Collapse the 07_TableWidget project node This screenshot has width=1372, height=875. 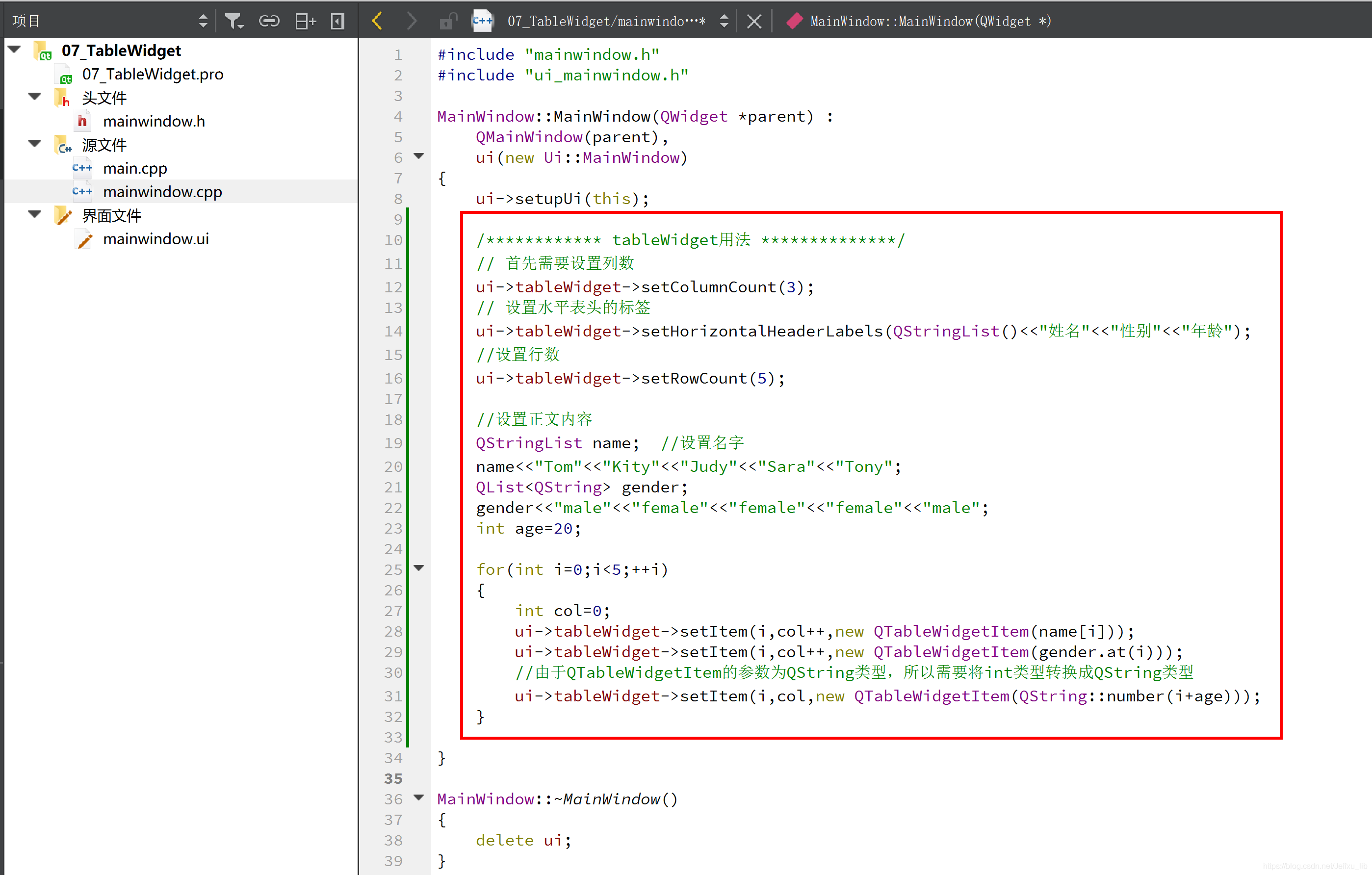pyautogui.click(x=15, y=50)
